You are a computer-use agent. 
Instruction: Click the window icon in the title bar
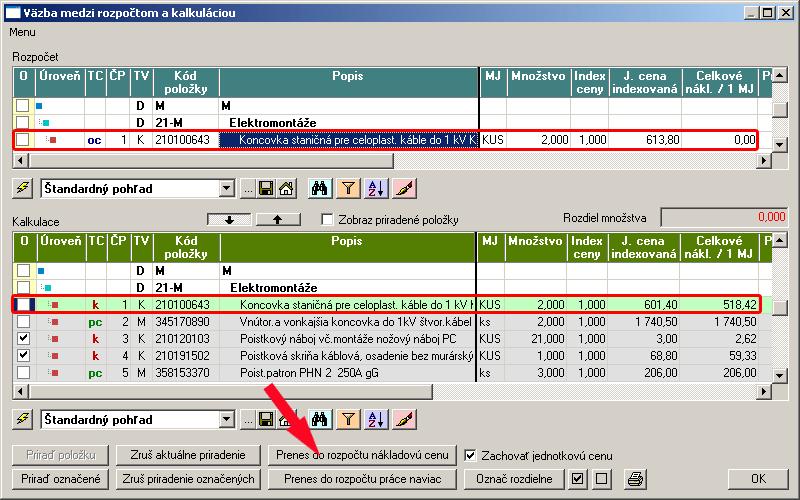(x=13, y=12)
